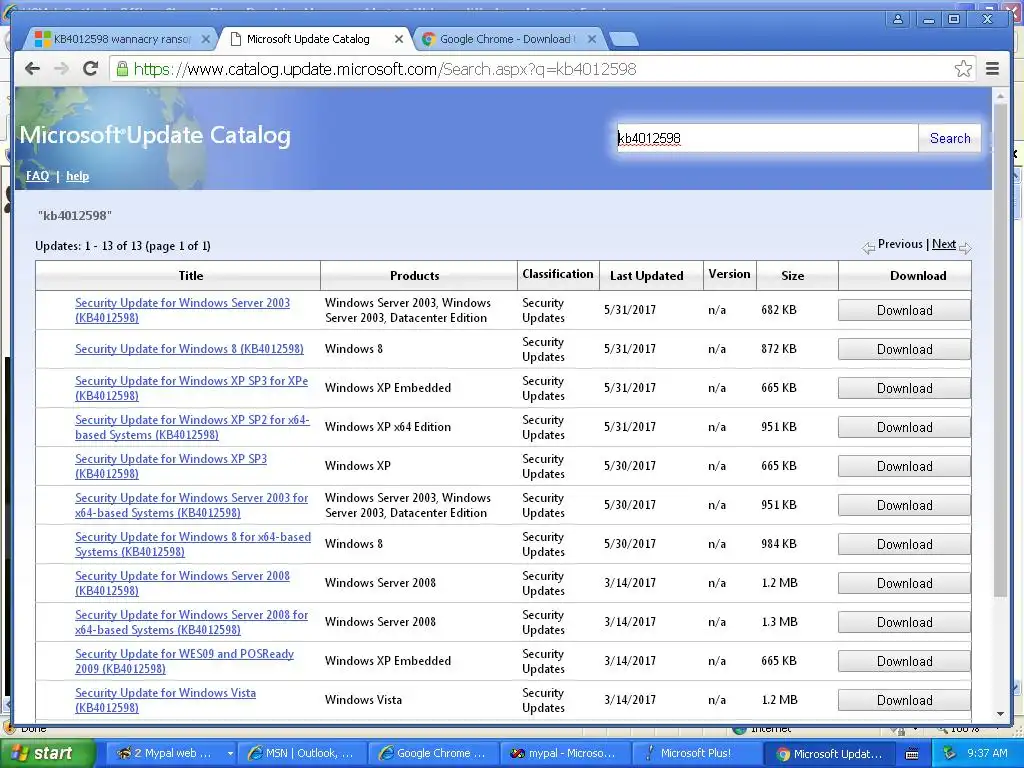Open Security Update for Windows Server 2008 (KB4012598)
This screenshot has width=1024, height=768.
tap(182, 583)
